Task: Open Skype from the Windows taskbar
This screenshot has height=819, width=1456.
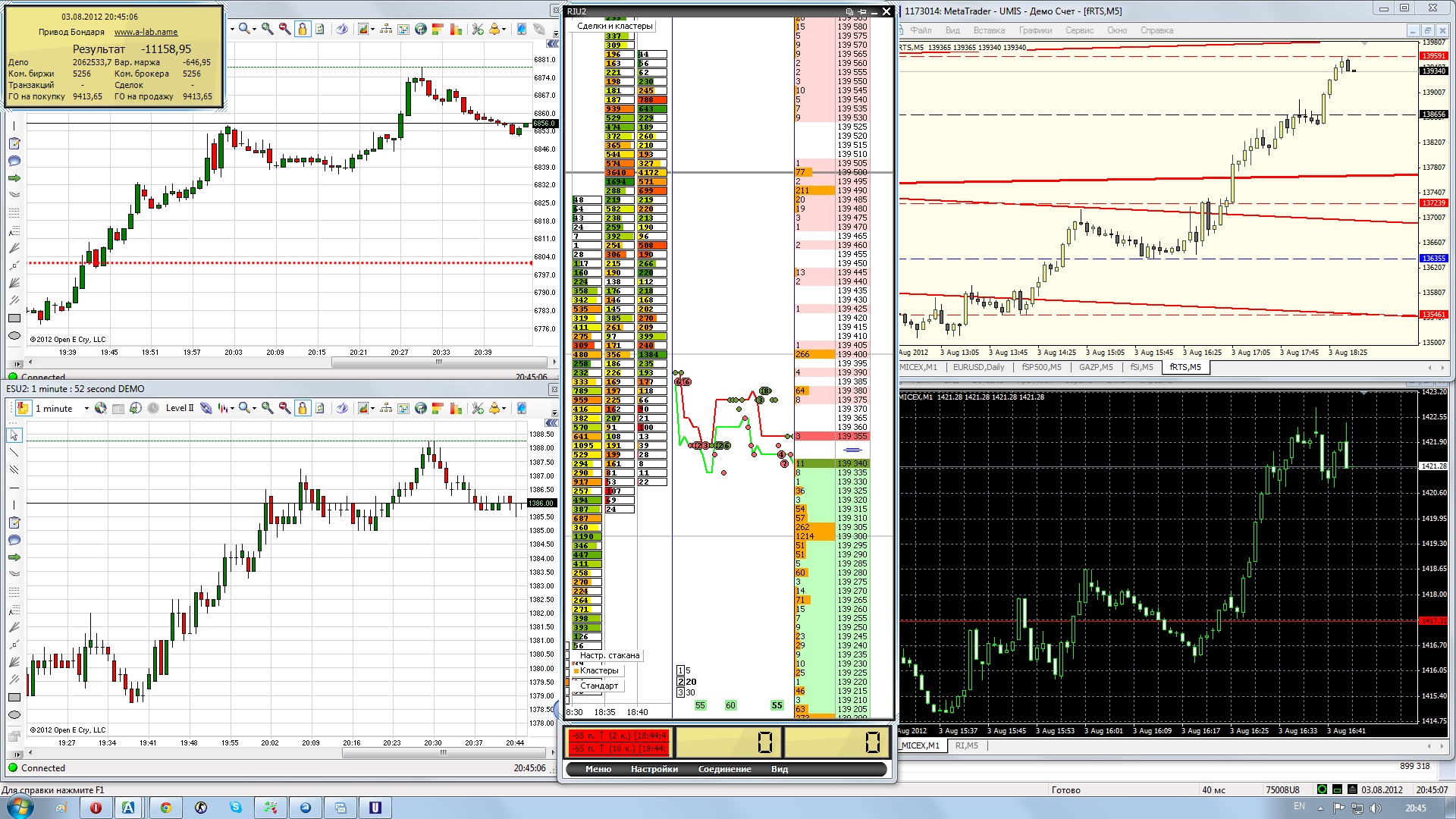Action: pyautogui.click(x=236, y=808)
